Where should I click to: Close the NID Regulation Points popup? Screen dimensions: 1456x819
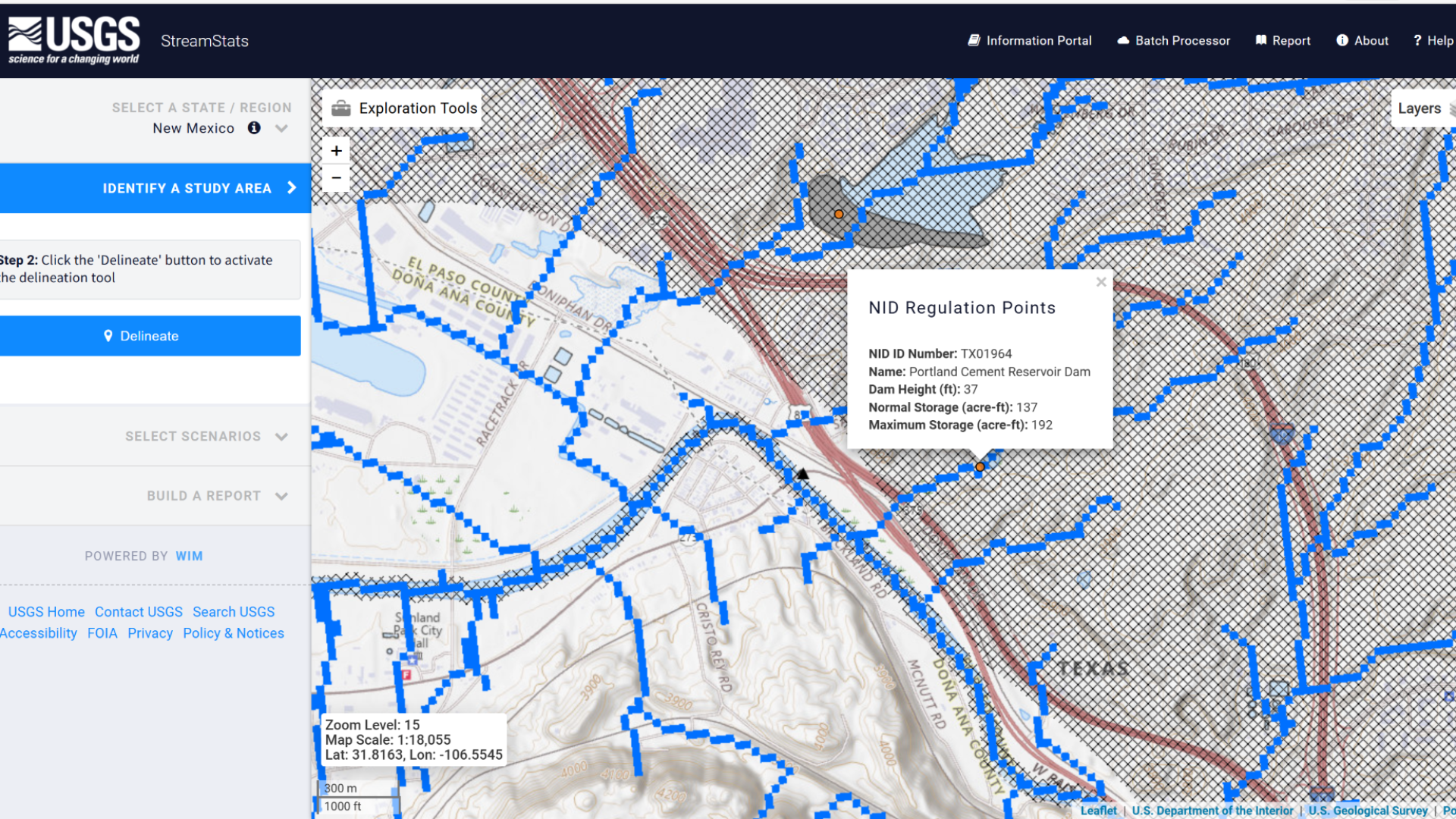coord(1101,282)
